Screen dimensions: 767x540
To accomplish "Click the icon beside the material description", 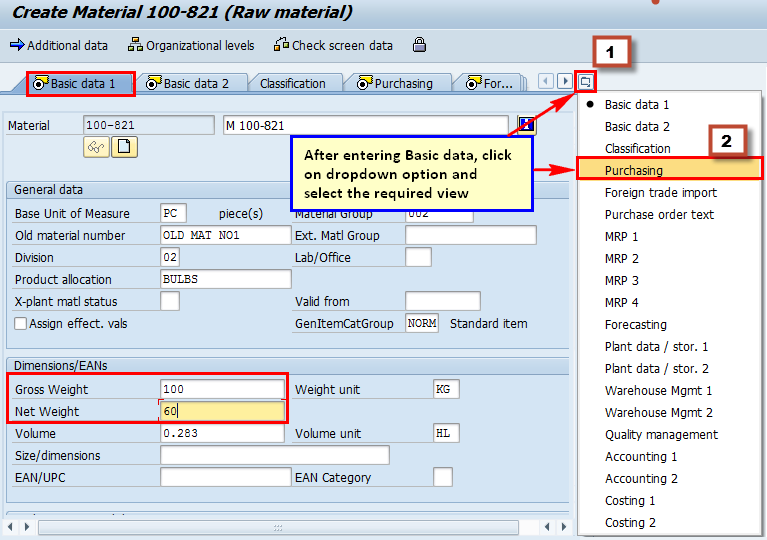I will point(526,125).
